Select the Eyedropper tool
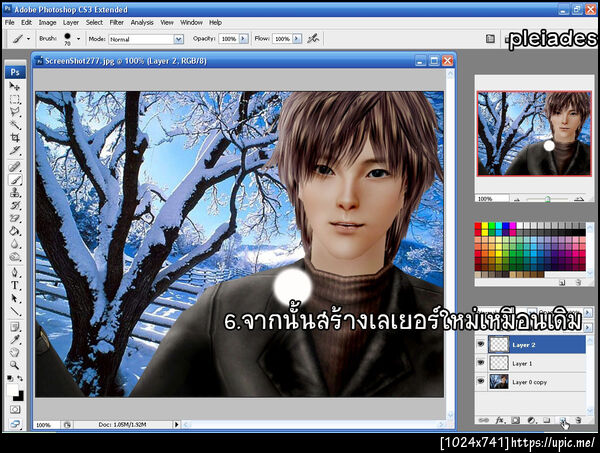Viewport: 600px width, 453px height. pyautogui.click(x=14, y=340)
